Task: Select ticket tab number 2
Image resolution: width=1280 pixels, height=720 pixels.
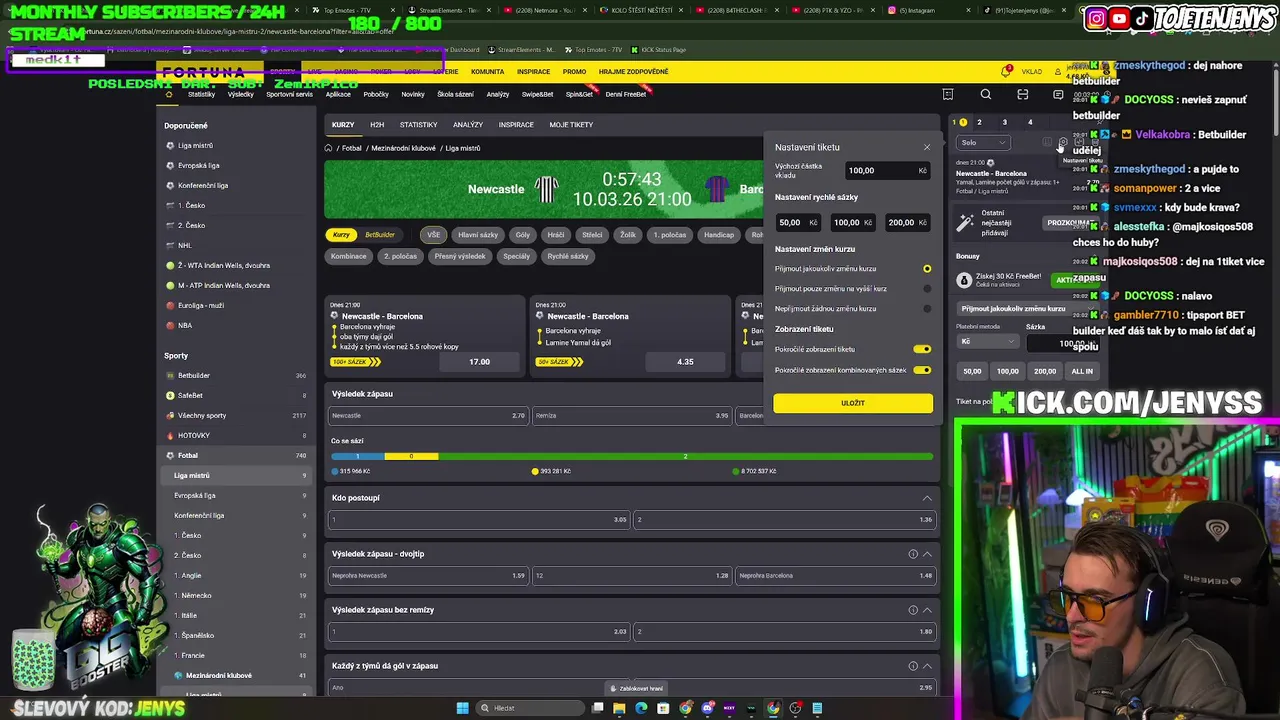Action: tap(979, 123)
